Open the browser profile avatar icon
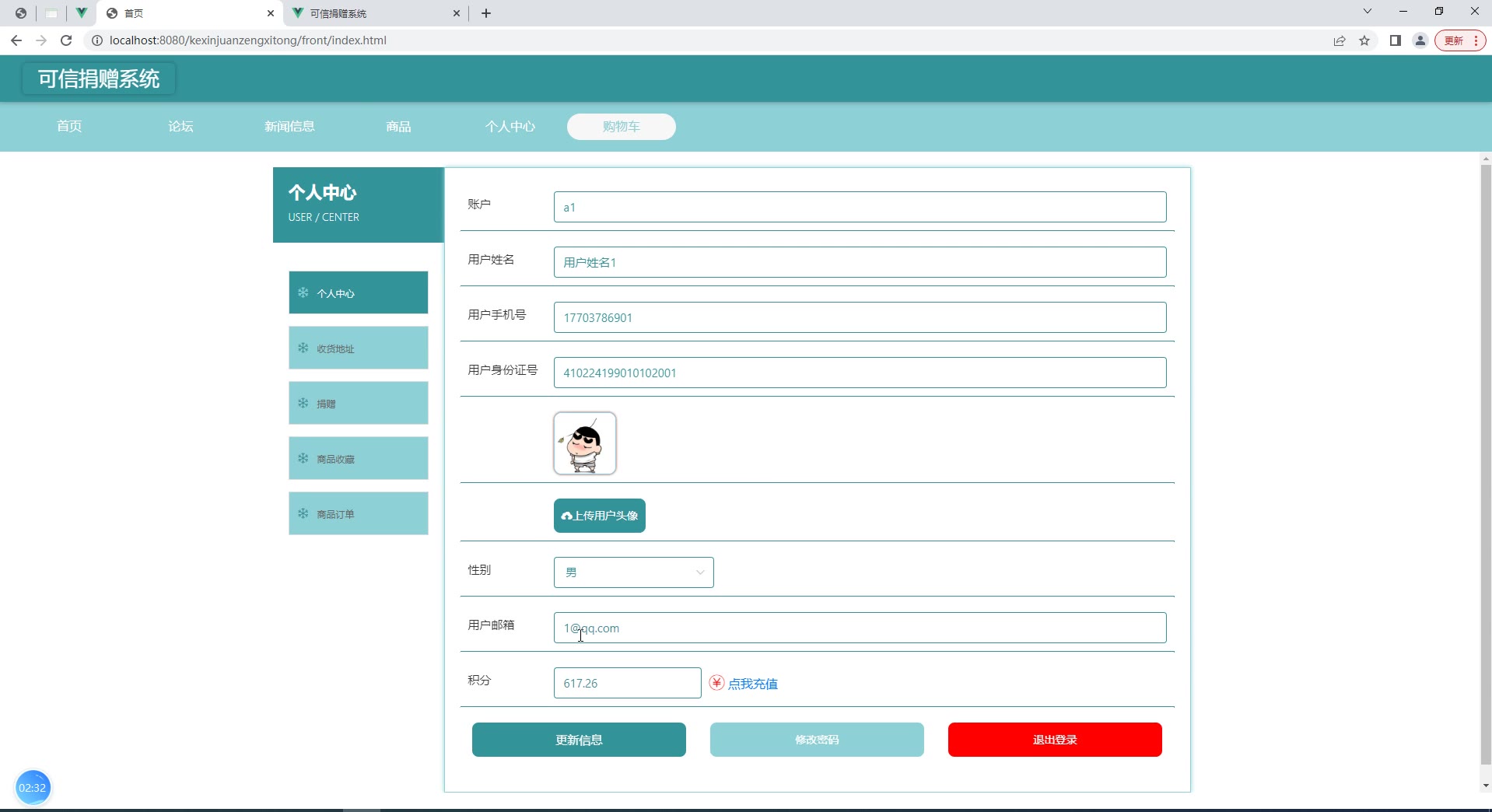Screen dimensions: 1492x812 [x=1420, y=40]
